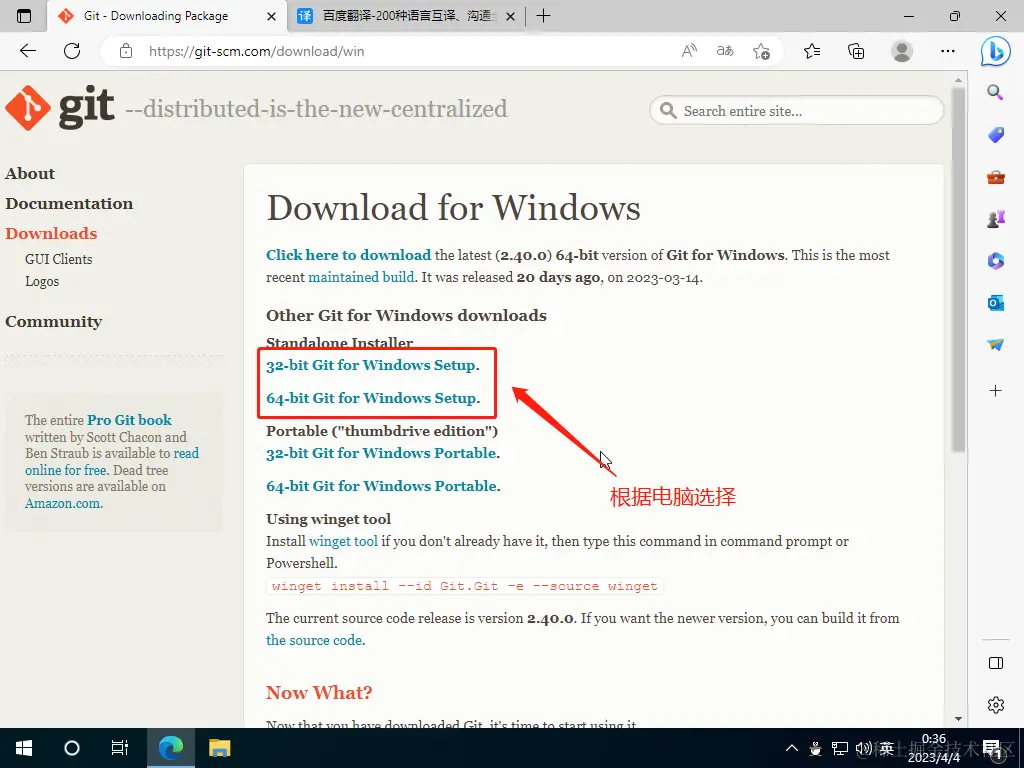Open the About navigation item

[x=30, y=174]
